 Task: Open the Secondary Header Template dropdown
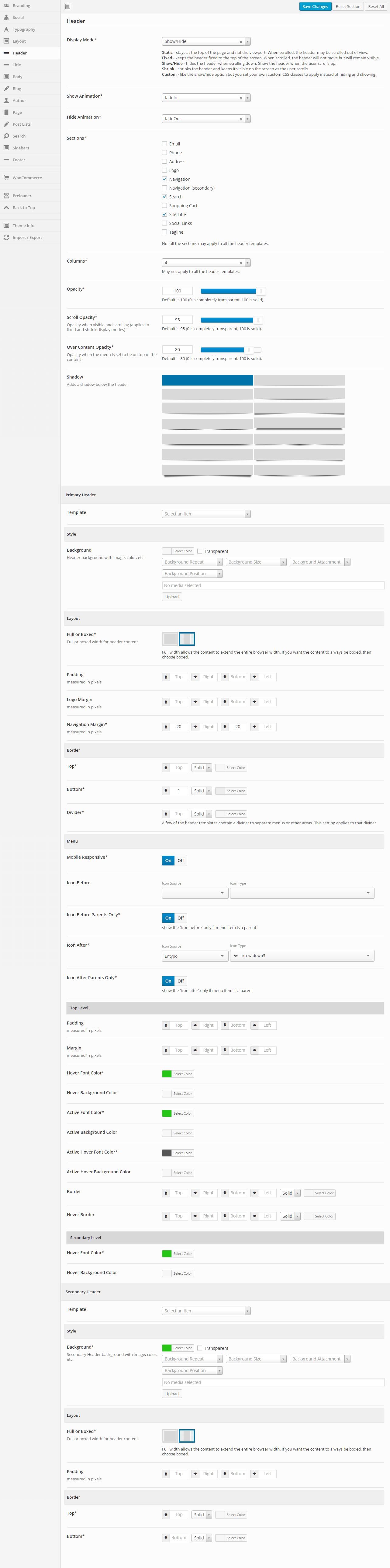pos(206,1311)
